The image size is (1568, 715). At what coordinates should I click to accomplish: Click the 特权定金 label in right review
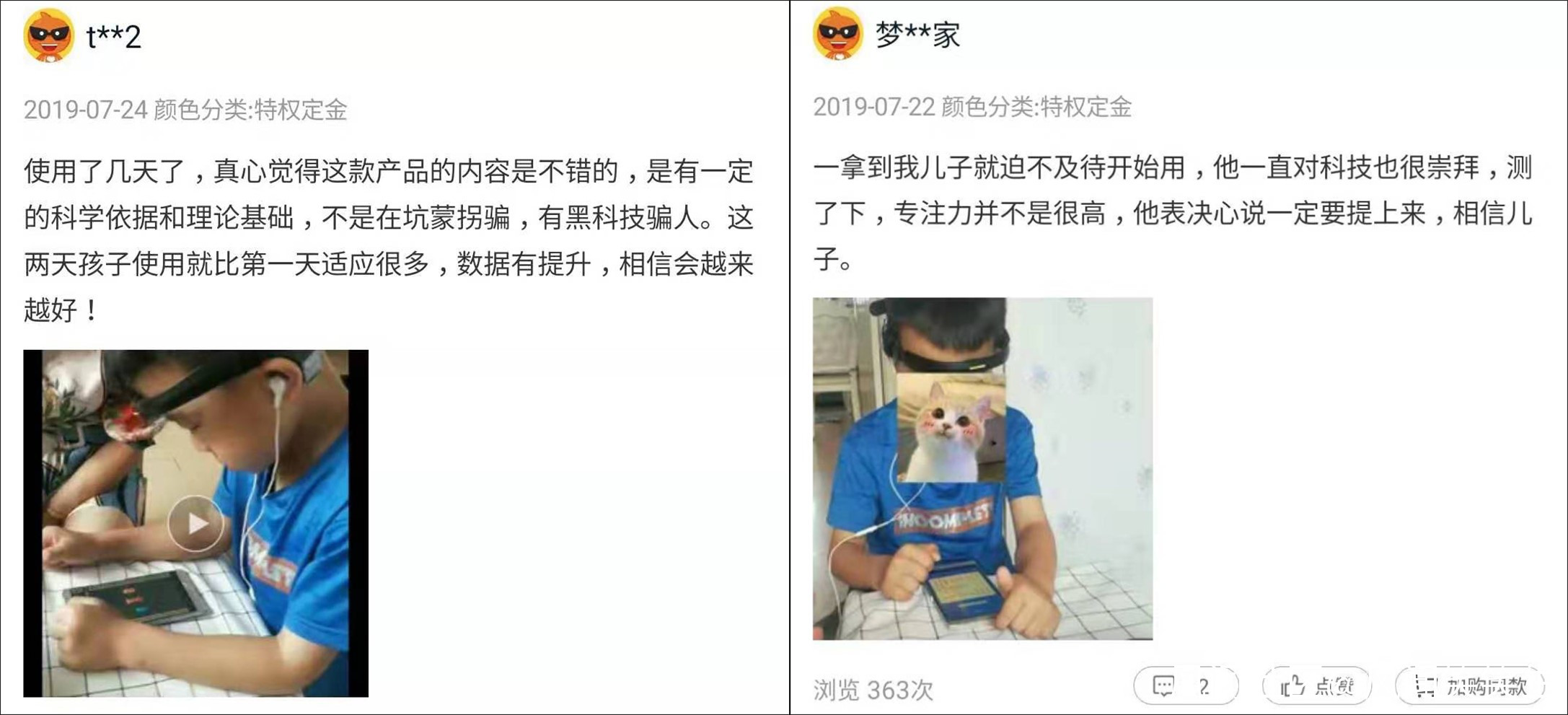point(1086,108)
